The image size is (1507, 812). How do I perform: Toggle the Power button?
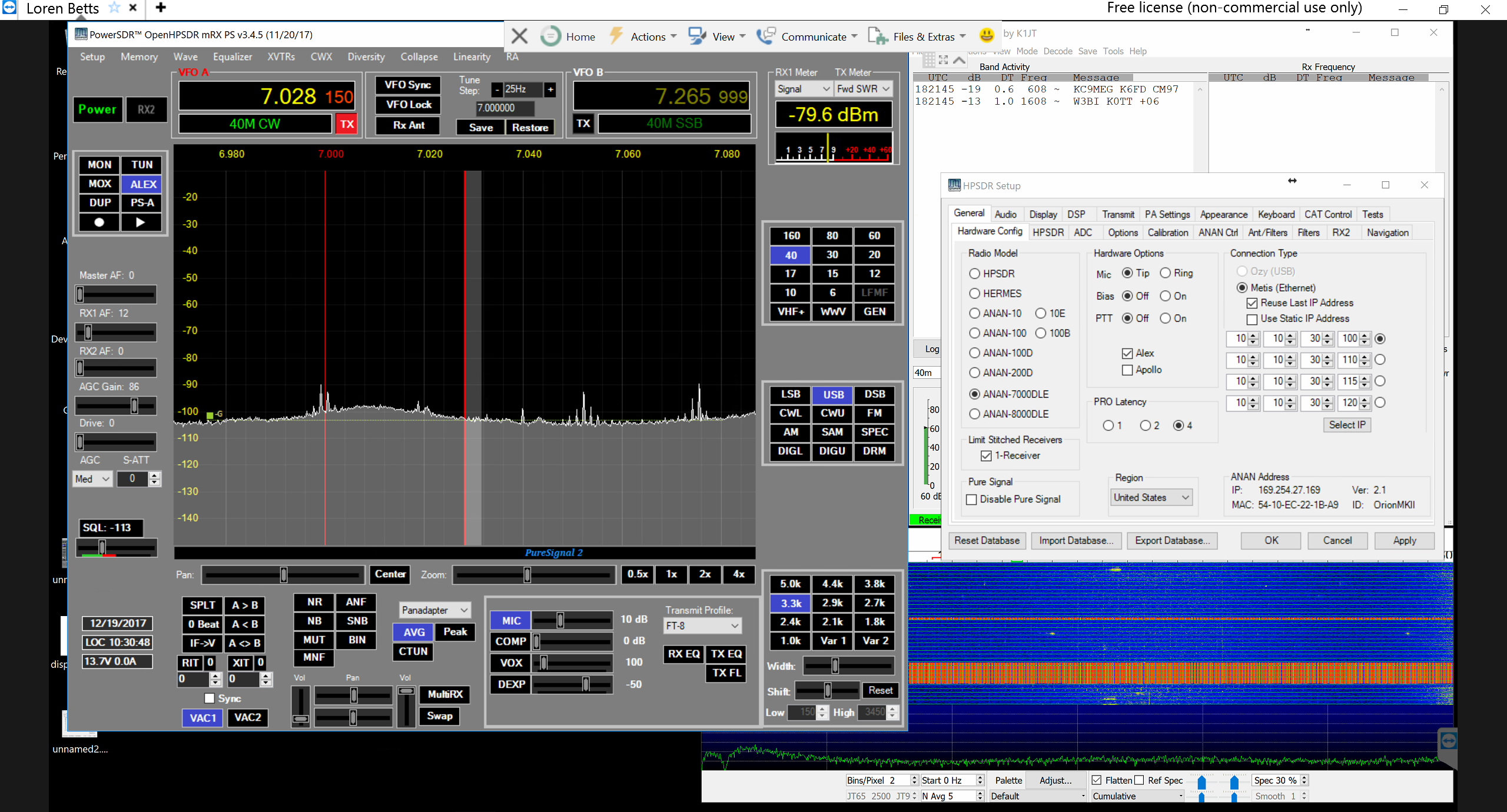click(98, 109)
